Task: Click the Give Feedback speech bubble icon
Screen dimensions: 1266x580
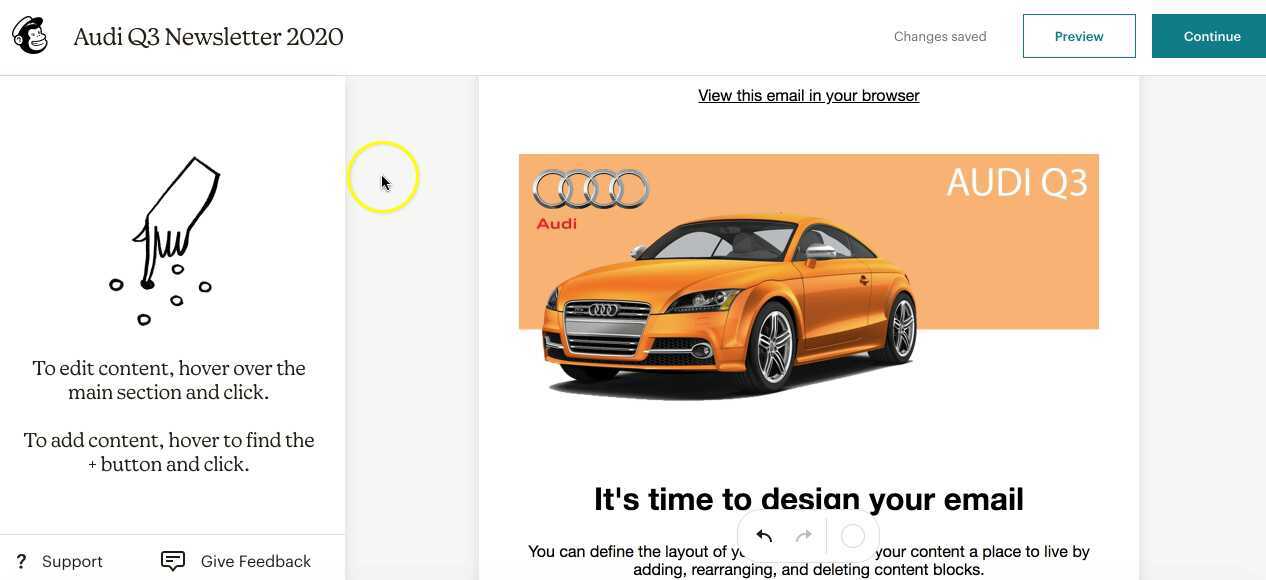Action: click(x=173, y=561)
